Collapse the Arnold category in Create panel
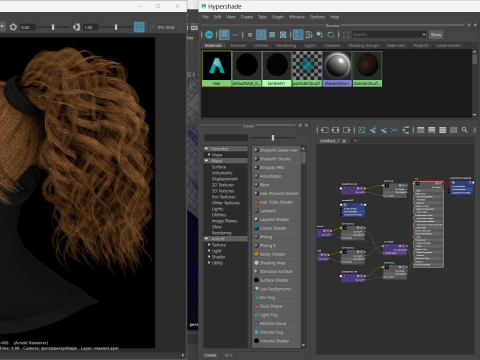This screenshot has width=480, height=360. coord(206,239)
